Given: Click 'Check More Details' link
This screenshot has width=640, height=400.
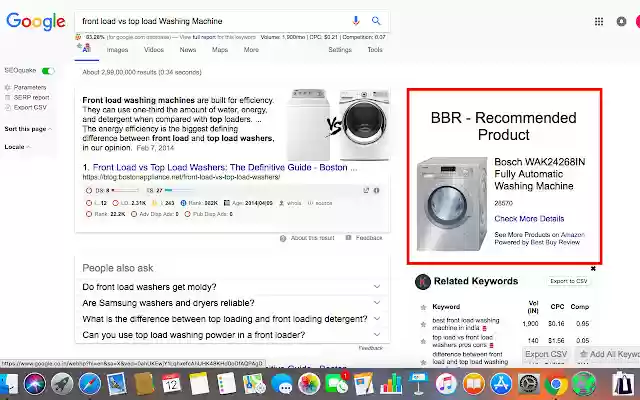Looking at the screenshot, I should [529, 219].
